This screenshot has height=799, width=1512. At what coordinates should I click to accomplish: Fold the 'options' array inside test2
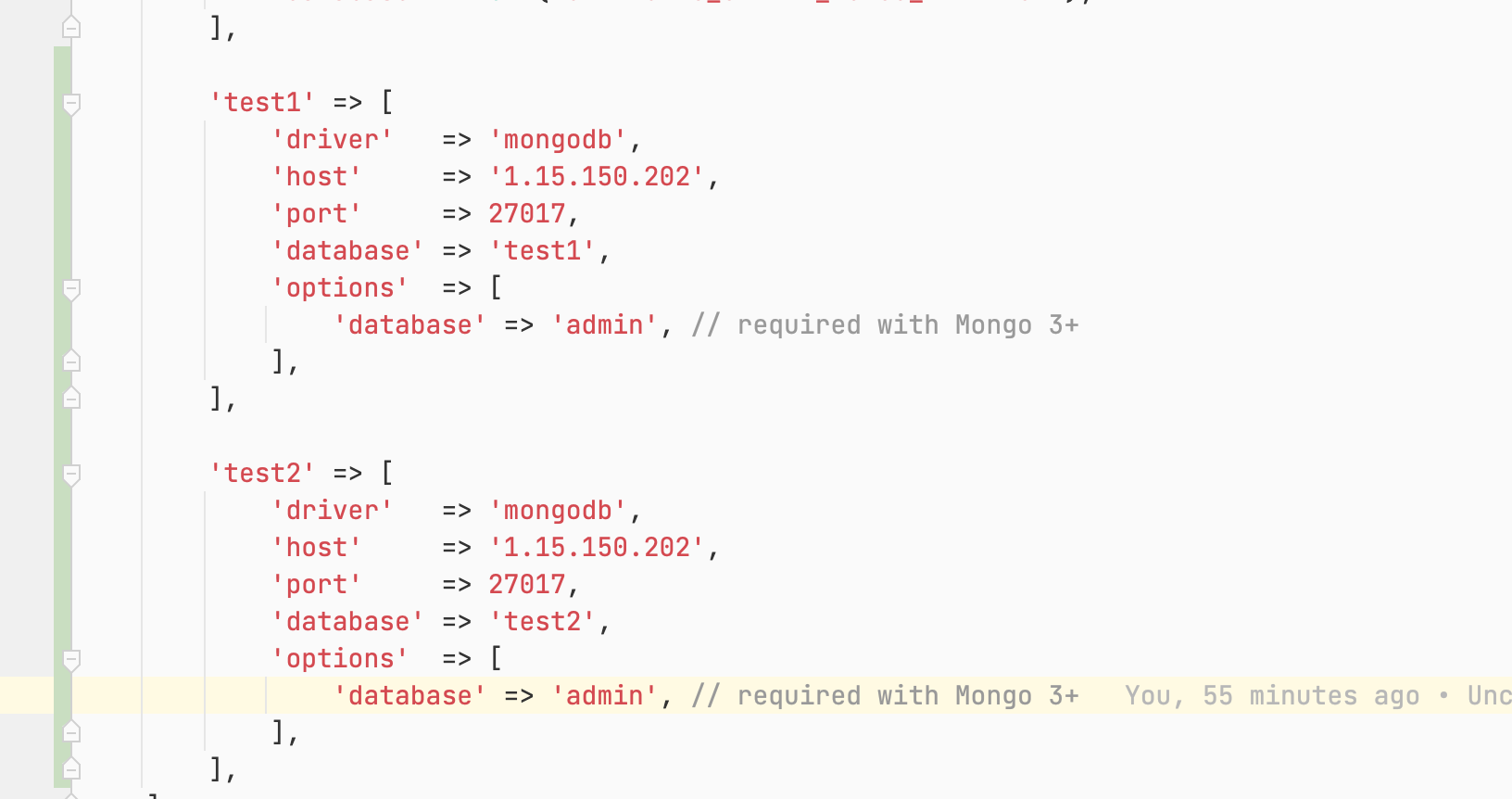coord(71,659)
